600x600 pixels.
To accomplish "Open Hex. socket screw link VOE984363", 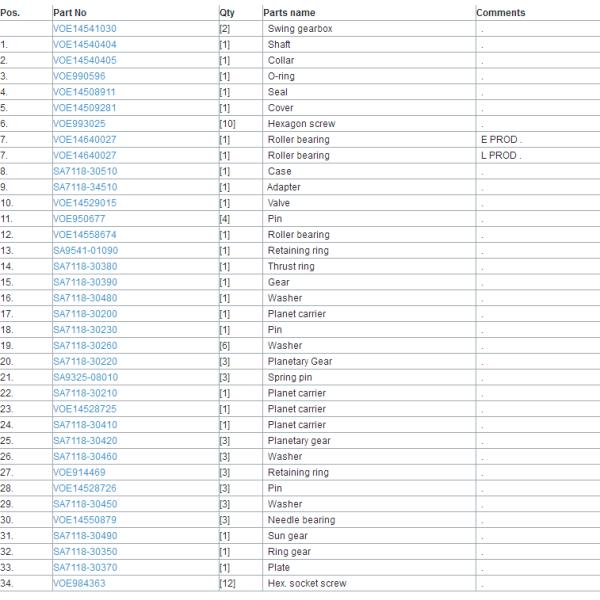I will [80, 583].
